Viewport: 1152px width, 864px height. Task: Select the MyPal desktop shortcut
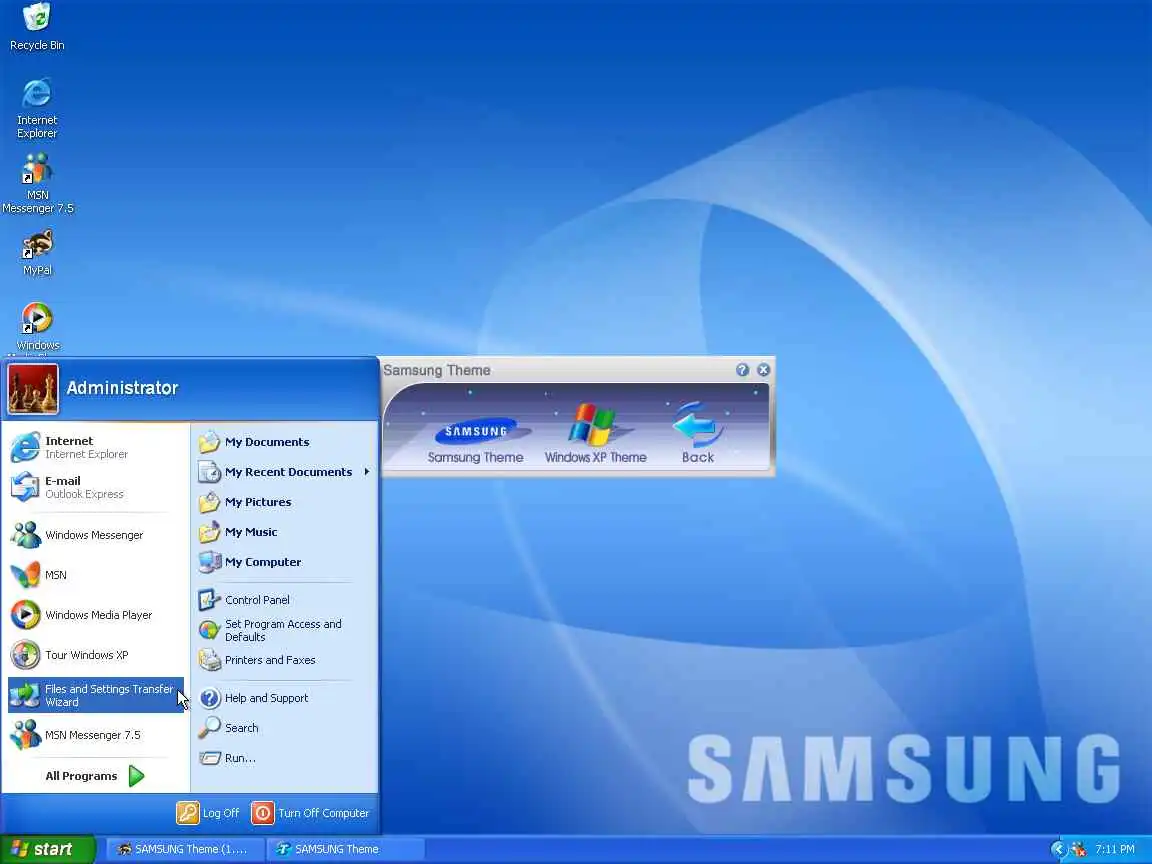[x=37, y=253]
